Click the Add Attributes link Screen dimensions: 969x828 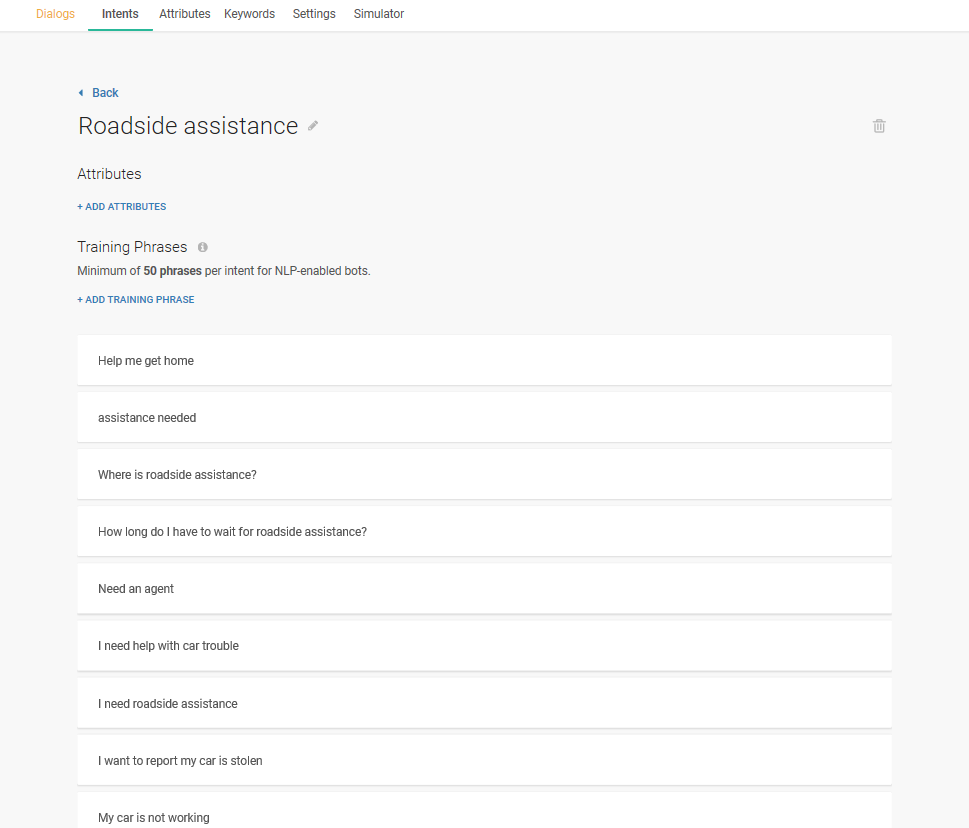[122, 207]
